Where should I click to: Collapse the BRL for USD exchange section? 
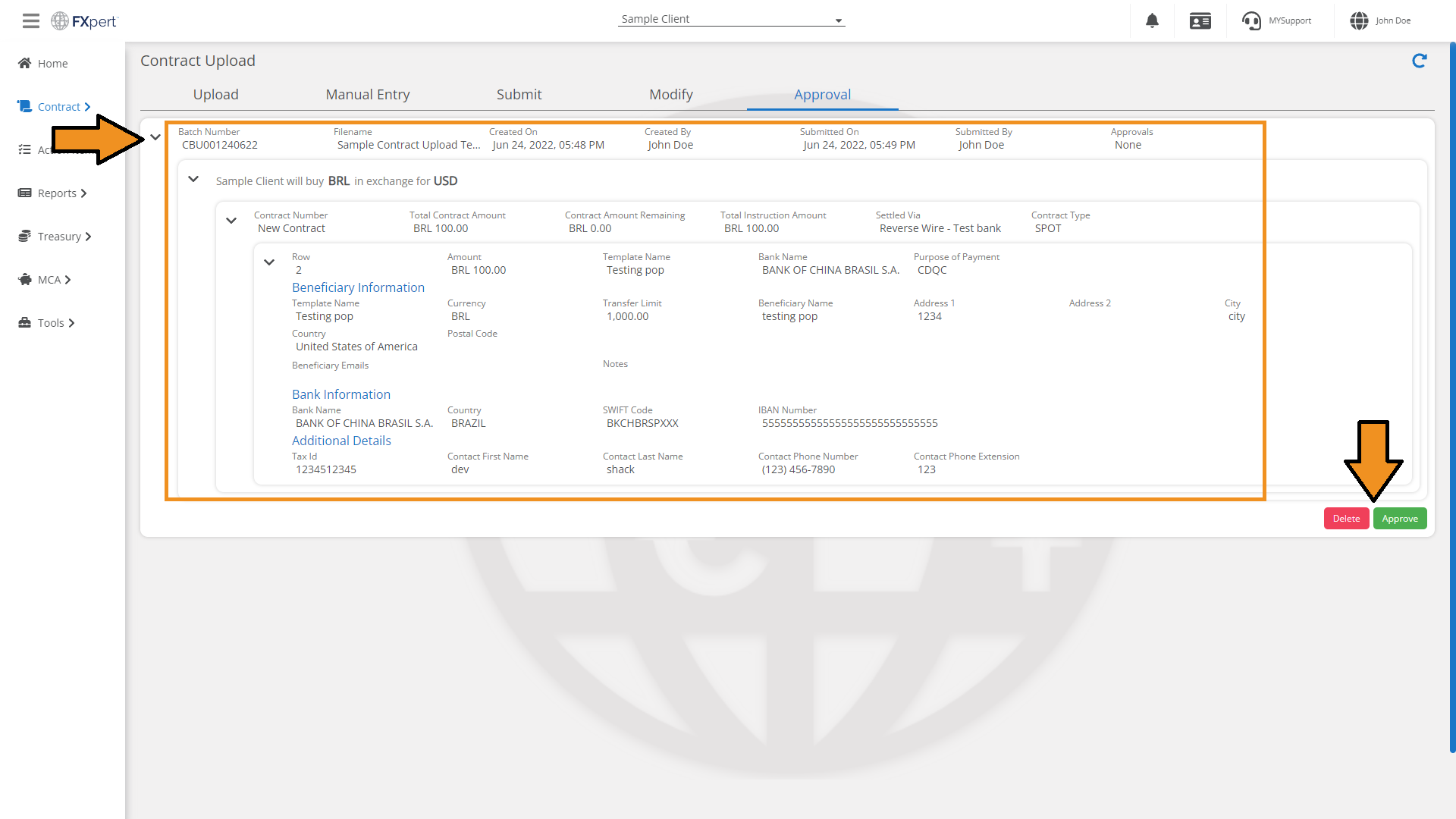[x=193, y=179]
